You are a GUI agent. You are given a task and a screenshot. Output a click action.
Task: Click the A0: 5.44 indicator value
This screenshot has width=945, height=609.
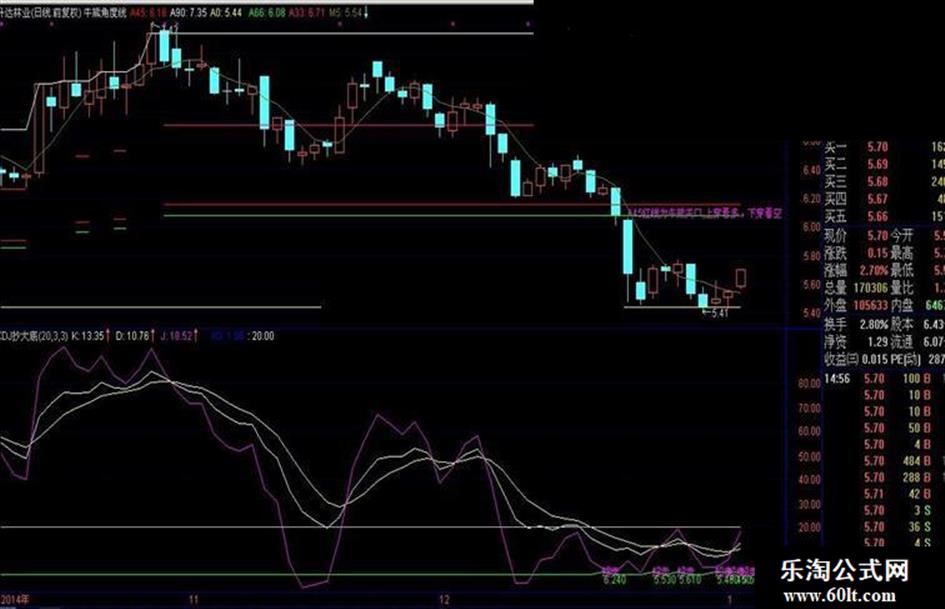226,13
